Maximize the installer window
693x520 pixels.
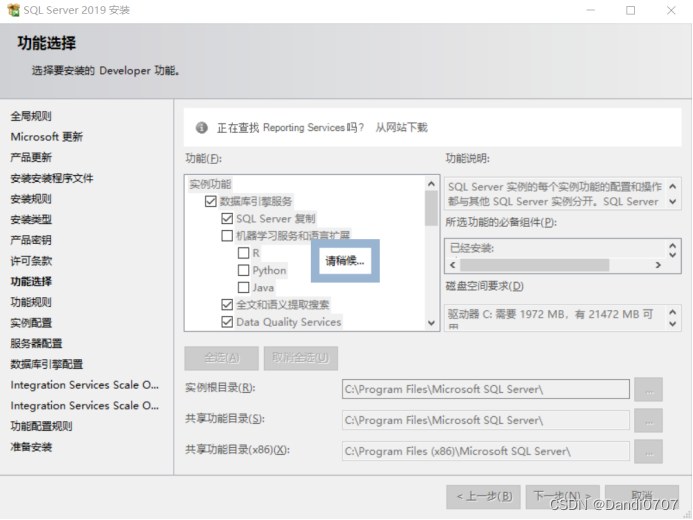(x=631, y=10)
